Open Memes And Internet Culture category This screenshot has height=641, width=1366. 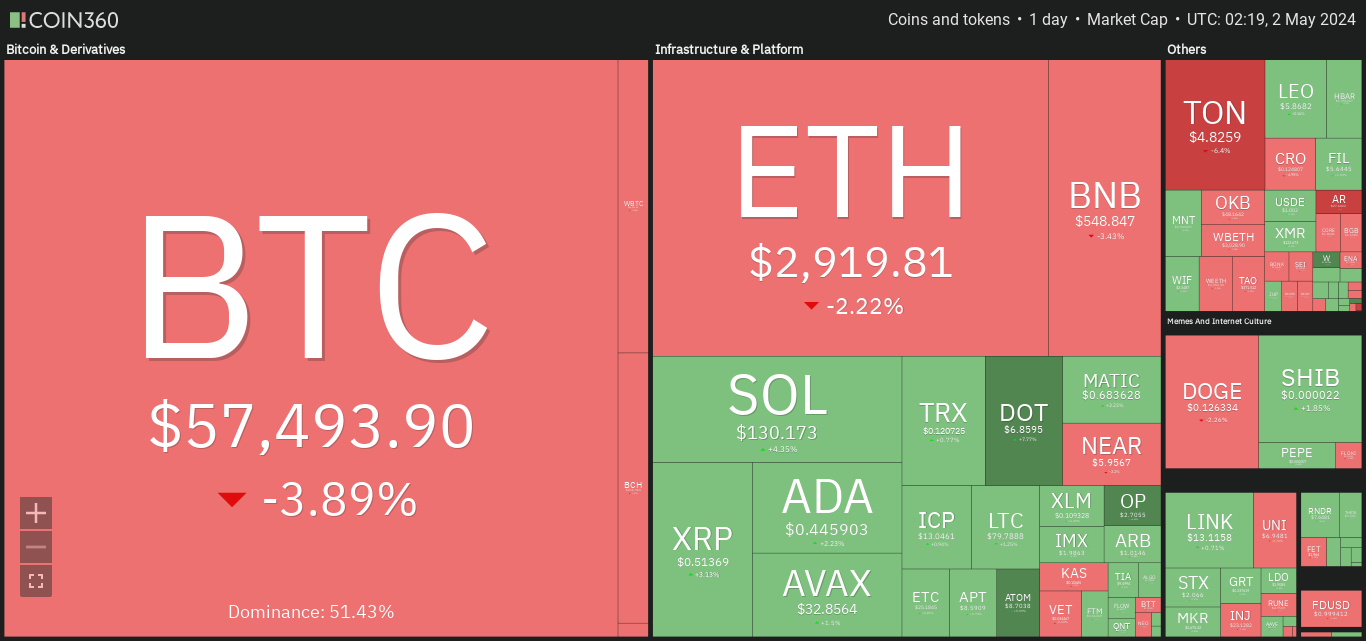[x=1233, y=321]
